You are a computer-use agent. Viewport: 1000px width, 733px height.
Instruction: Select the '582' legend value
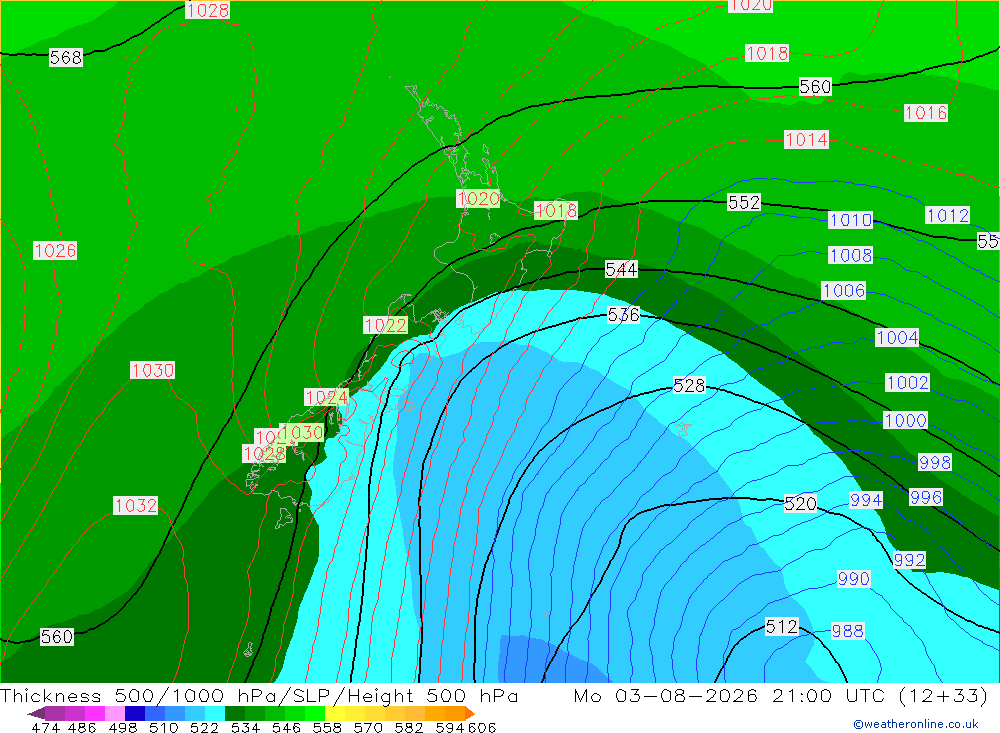[409, 727]
